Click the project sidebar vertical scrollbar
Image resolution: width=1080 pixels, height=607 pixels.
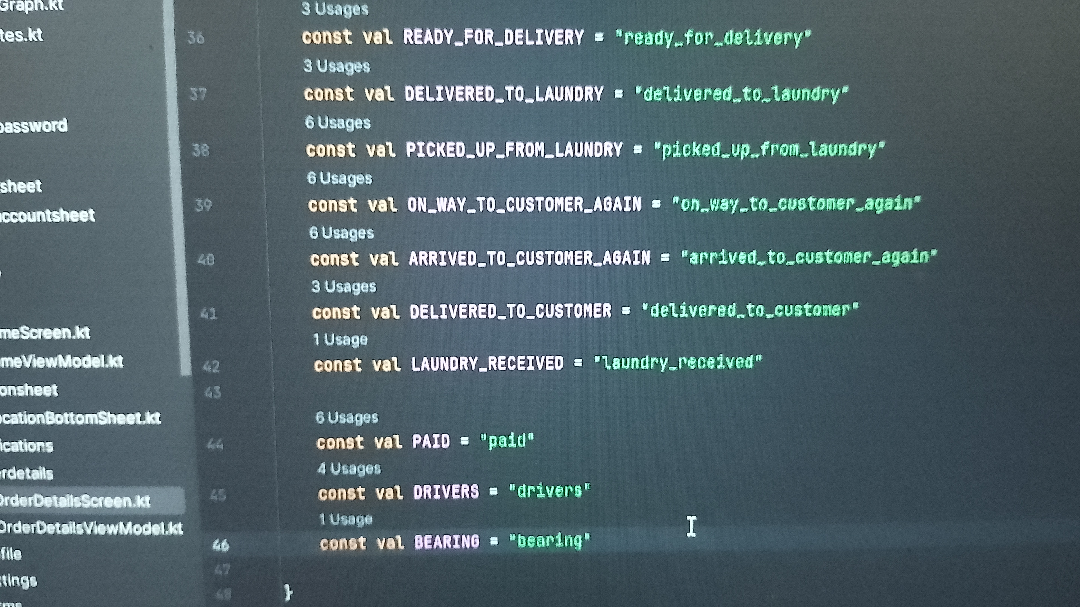point(181,180)
